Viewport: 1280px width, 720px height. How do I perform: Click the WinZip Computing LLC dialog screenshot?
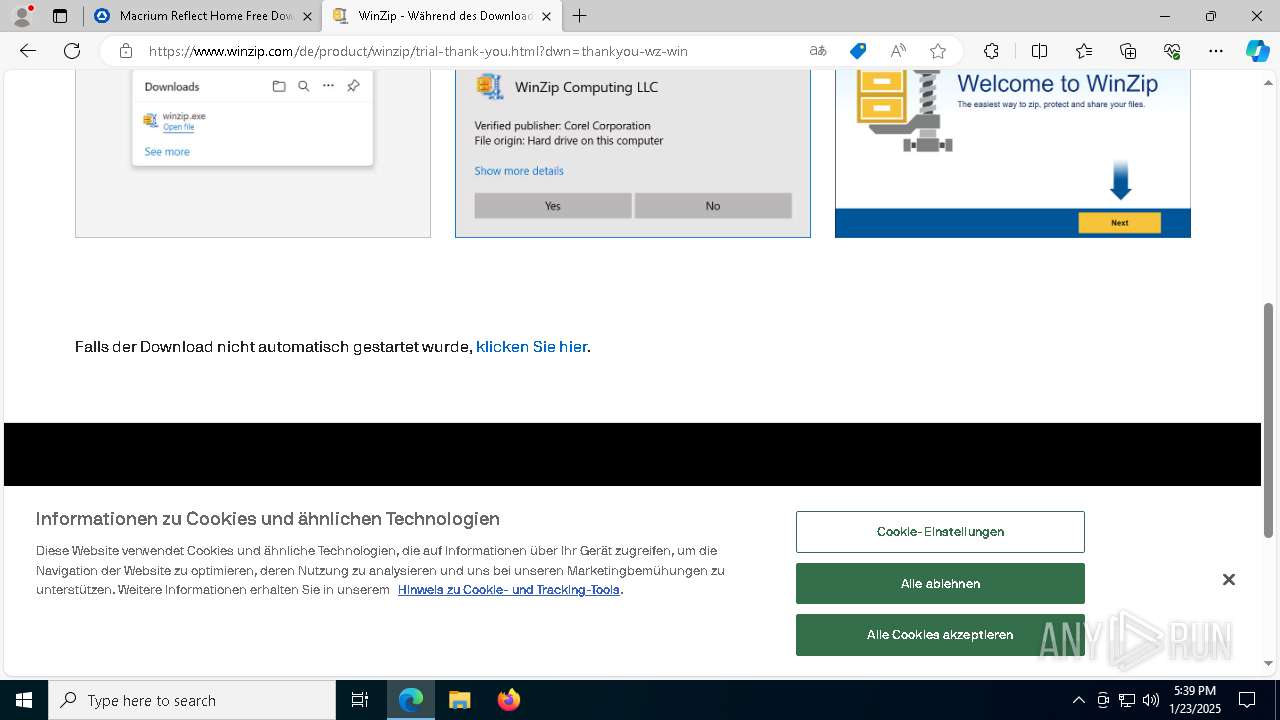pyautogui.click(x=633, y=153)
